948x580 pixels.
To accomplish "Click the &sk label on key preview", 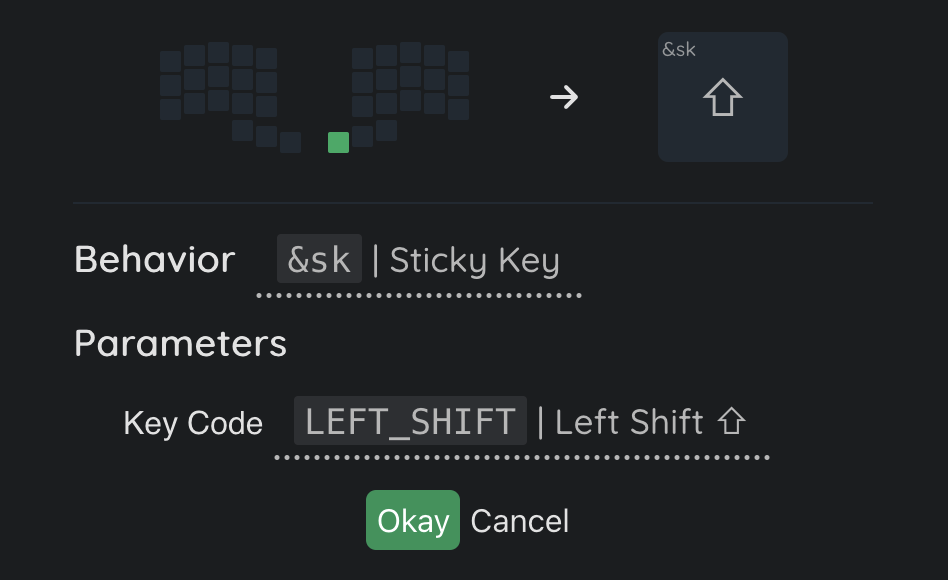I will coord(679,50).
